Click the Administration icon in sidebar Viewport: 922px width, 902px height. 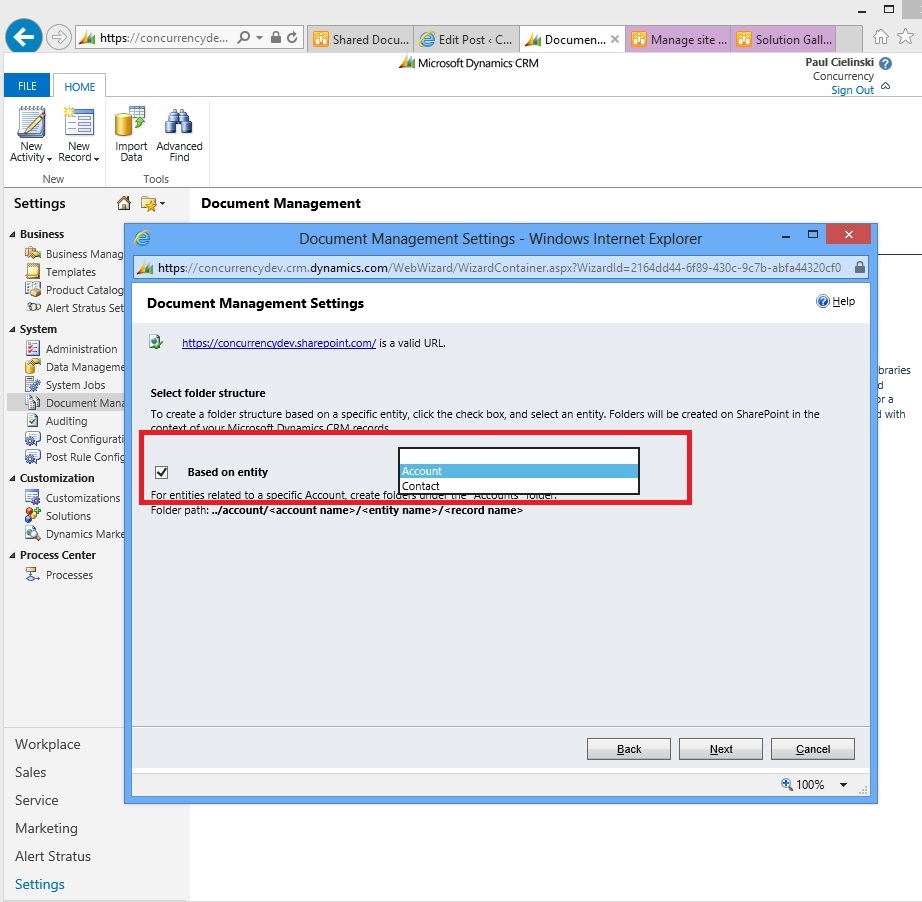(x=33, y=349)
